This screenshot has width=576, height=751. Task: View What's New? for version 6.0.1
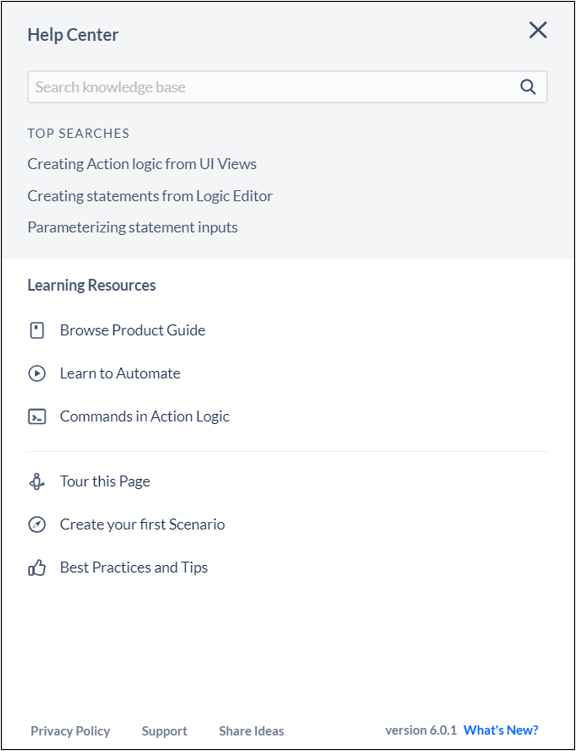(x=501, y=730)
